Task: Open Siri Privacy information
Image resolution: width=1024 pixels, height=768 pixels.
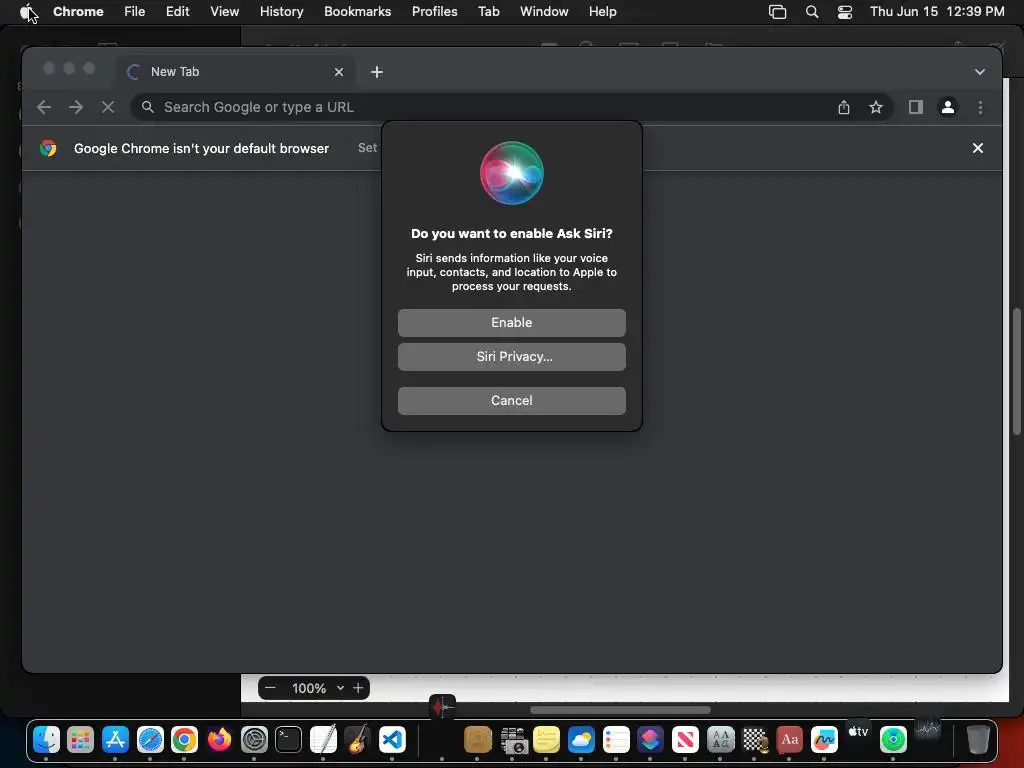Action: tap(511, 357)
